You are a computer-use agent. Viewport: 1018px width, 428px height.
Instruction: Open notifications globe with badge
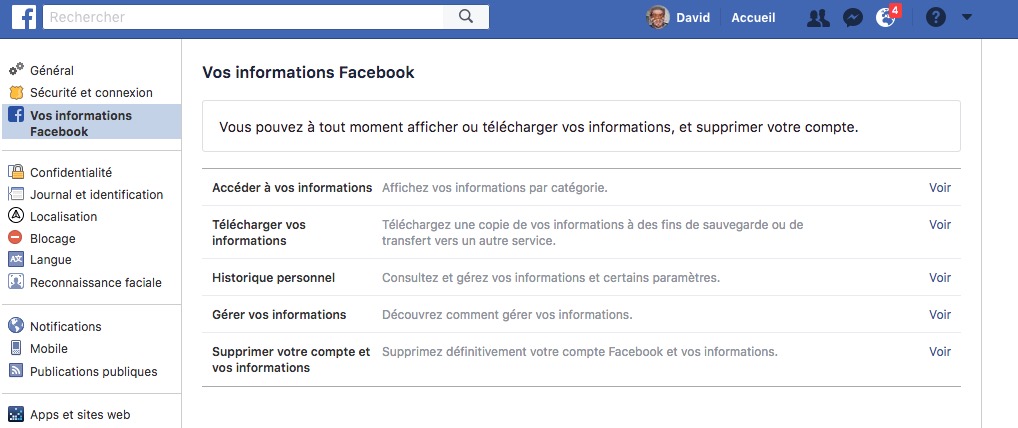pos(887,16)
